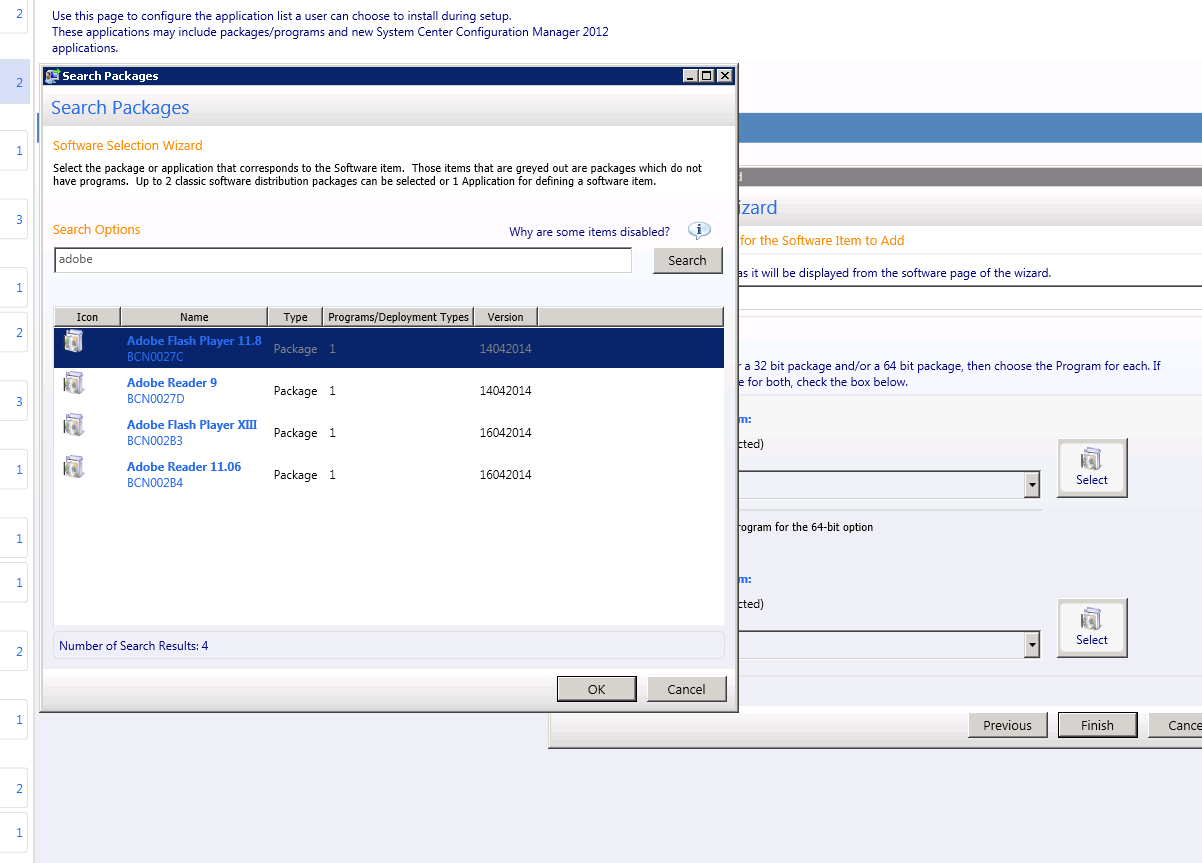
Task: Sort by the Programs/Deployment Types column
Action: 398,317
